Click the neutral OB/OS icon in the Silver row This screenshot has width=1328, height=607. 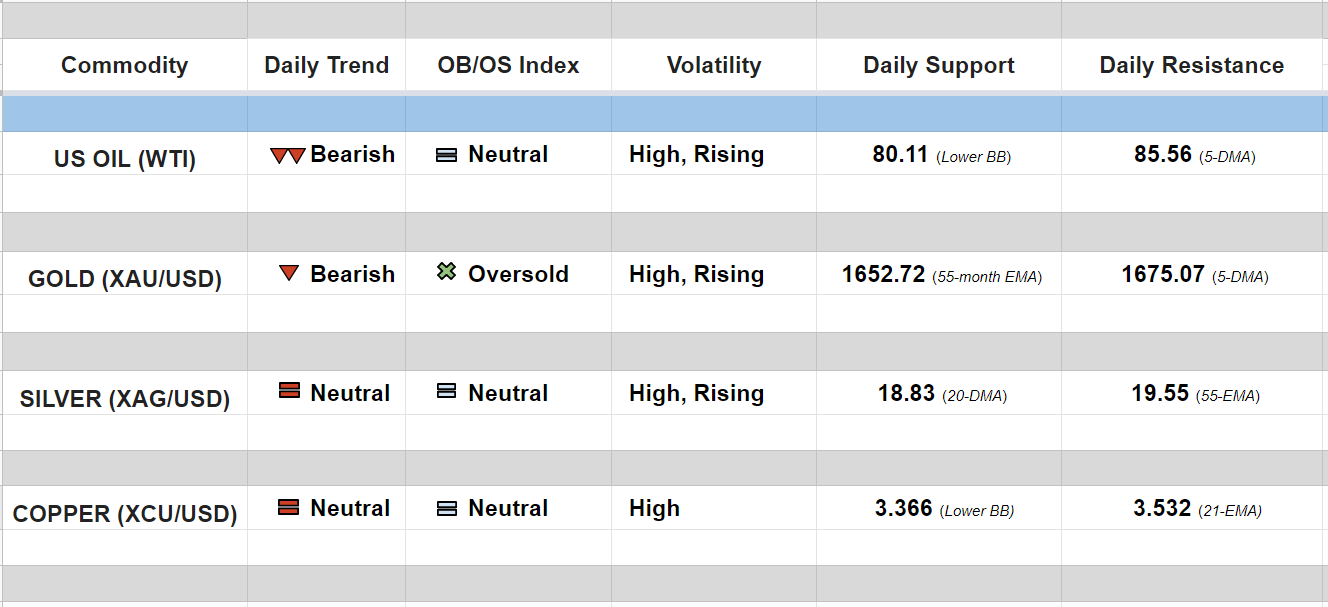point(447,392)
